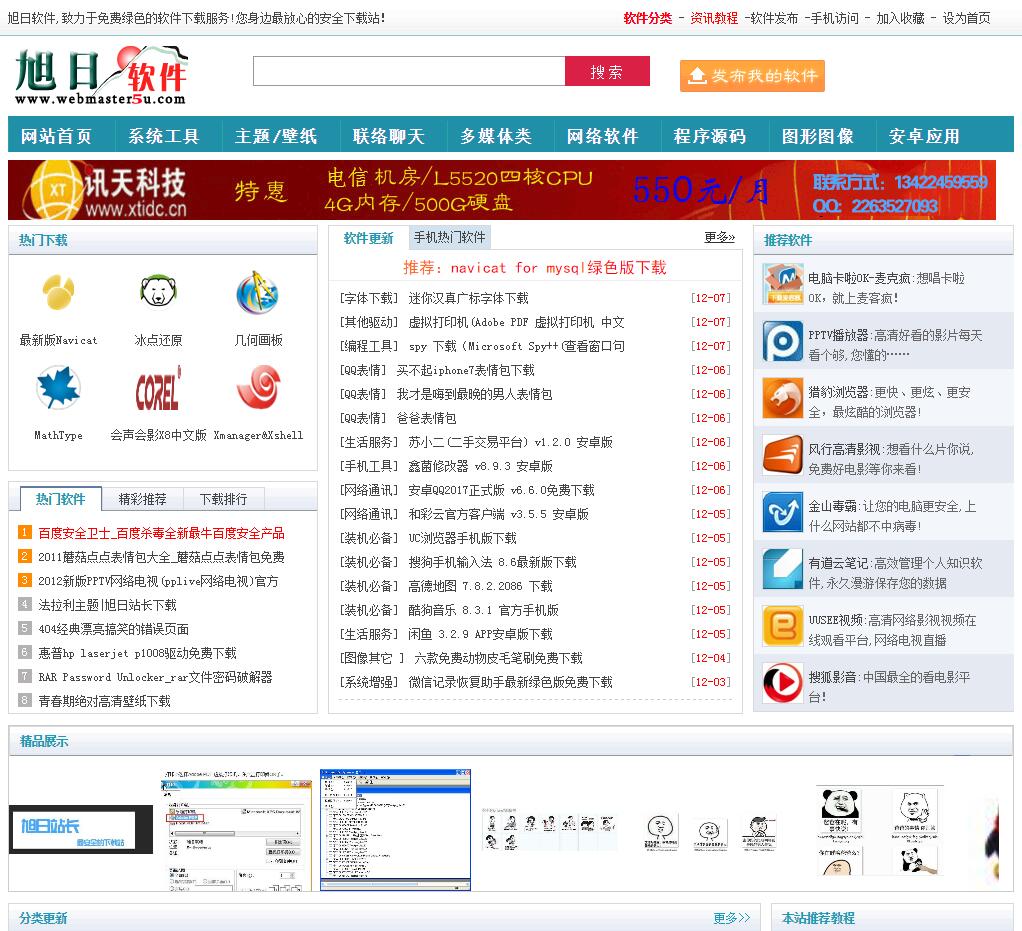The height and width of the screenshot is (931, 1022).
Task: Open the 鑫菌修改器 v8.9.3 安卓版 entry
Action: (480, 466)
